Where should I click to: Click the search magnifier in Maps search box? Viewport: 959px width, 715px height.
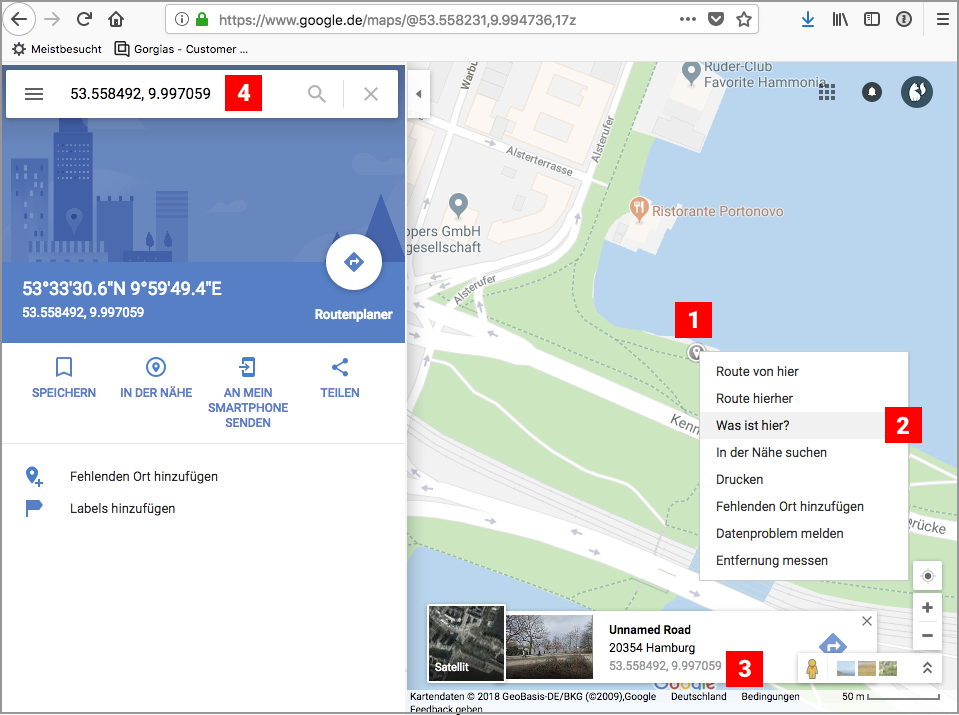[316, 94]
